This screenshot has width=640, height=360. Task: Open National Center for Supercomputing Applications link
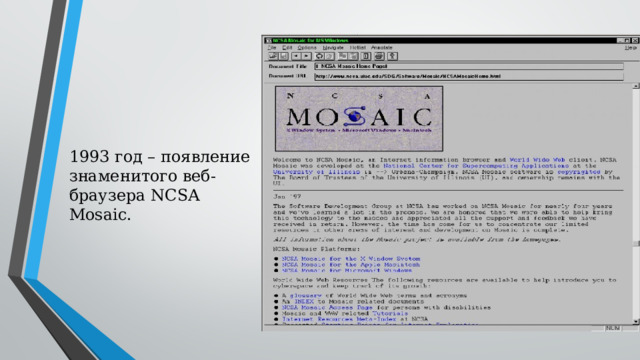476,166
